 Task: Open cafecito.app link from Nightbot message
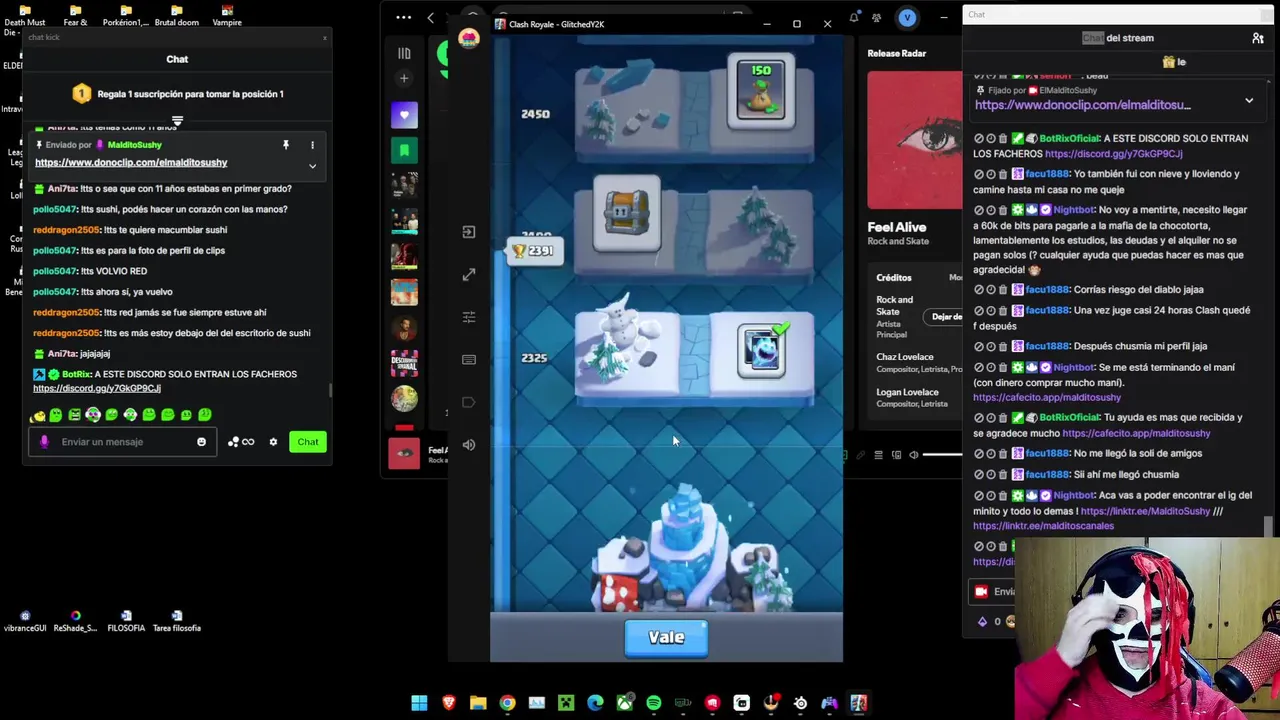[1047, 397]
